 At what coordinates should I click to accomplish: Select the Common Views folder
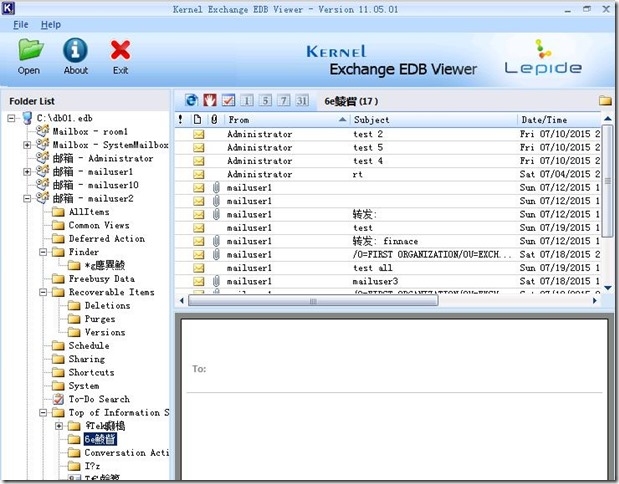[99, 225]
